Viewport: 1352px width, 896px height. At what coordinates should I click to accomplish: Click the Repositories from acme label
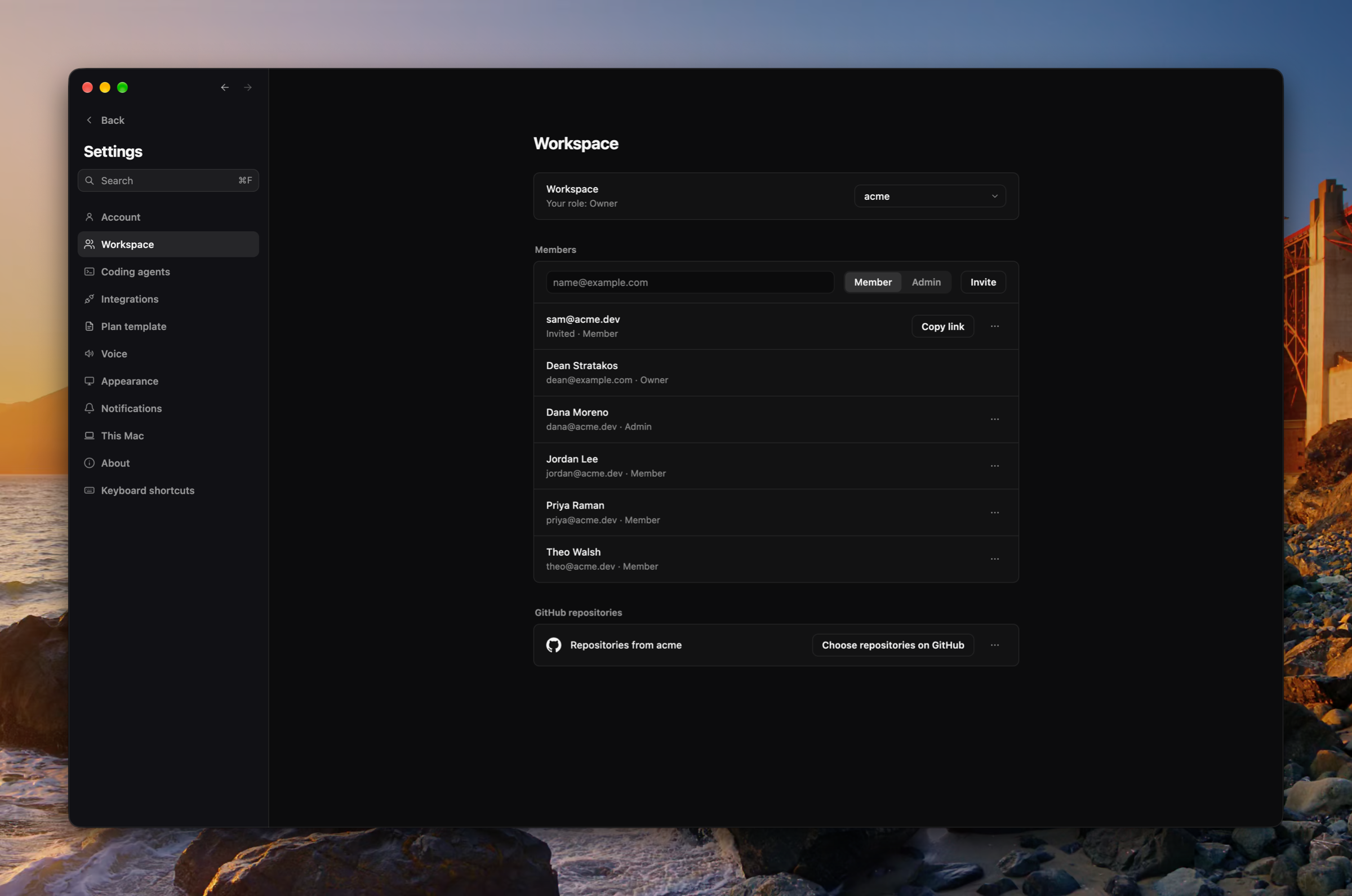click(626, 645)
